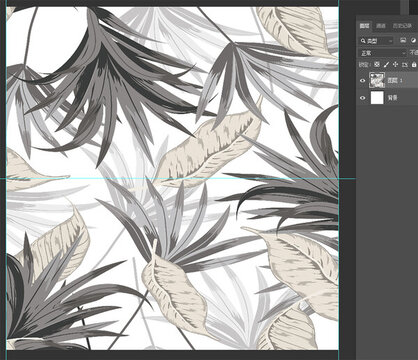
Task: Hide the 图层 1 layer via eye icon
Action: tap(363, 81)
